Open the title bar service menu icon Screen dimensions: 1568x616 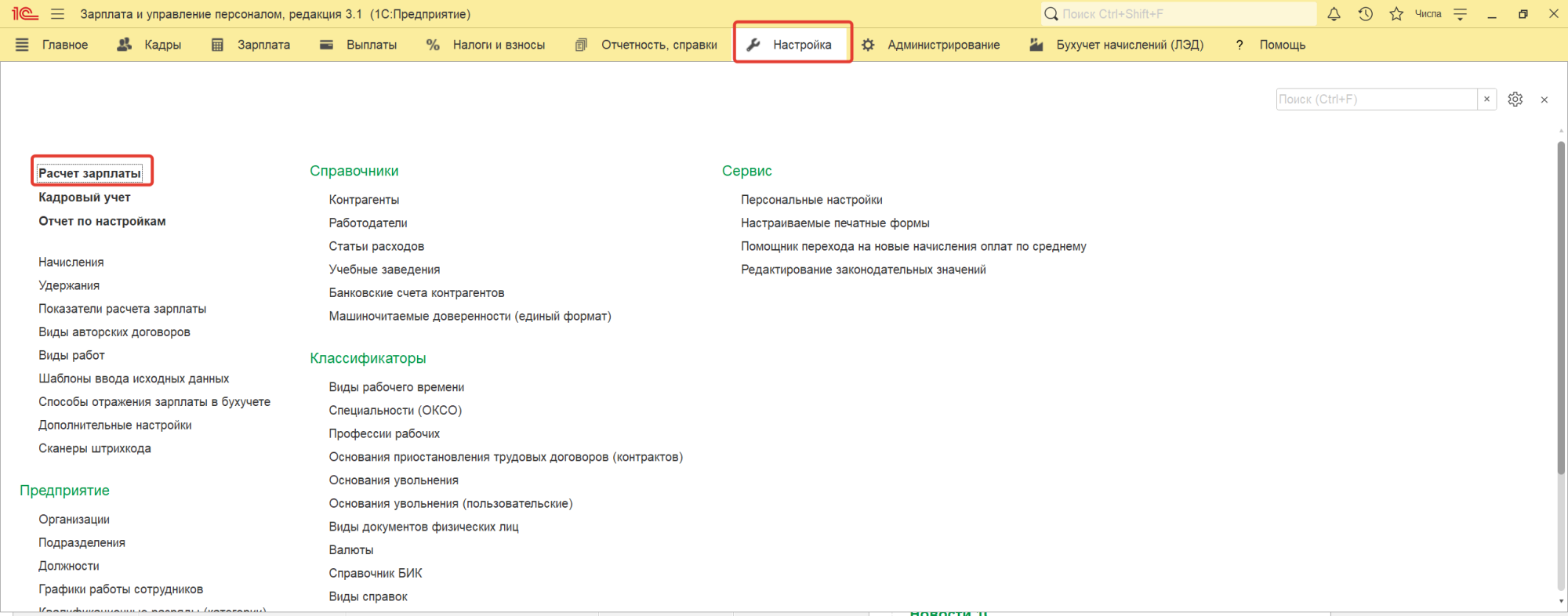[1460, 14]
